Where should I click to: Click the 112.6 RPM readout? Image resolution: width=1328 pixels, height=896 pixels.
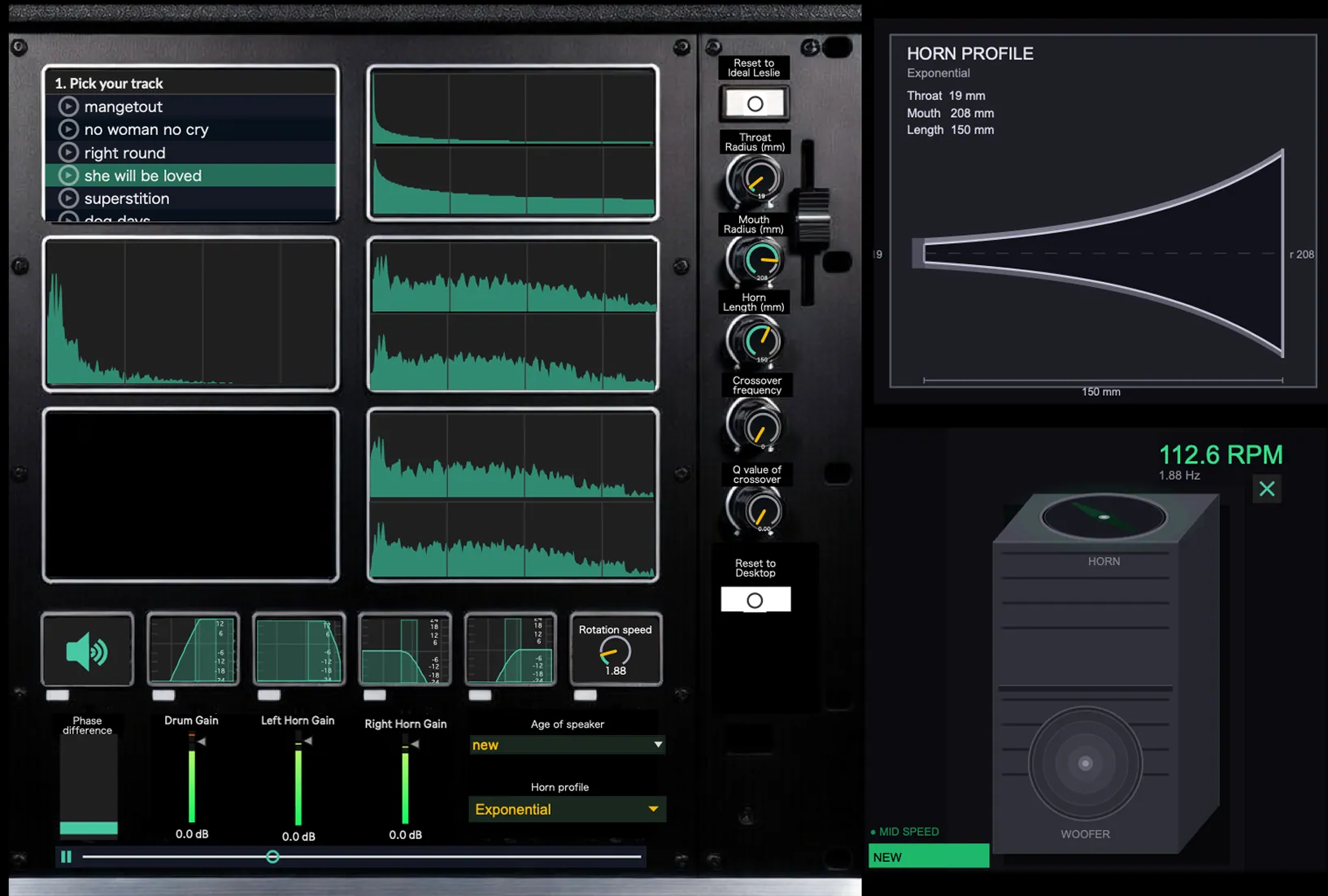pos(1220,455)
